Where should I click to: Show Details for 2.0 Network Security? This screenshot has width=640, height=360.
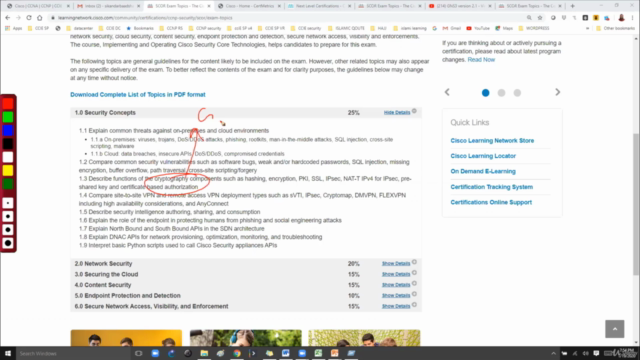(396, 263)
